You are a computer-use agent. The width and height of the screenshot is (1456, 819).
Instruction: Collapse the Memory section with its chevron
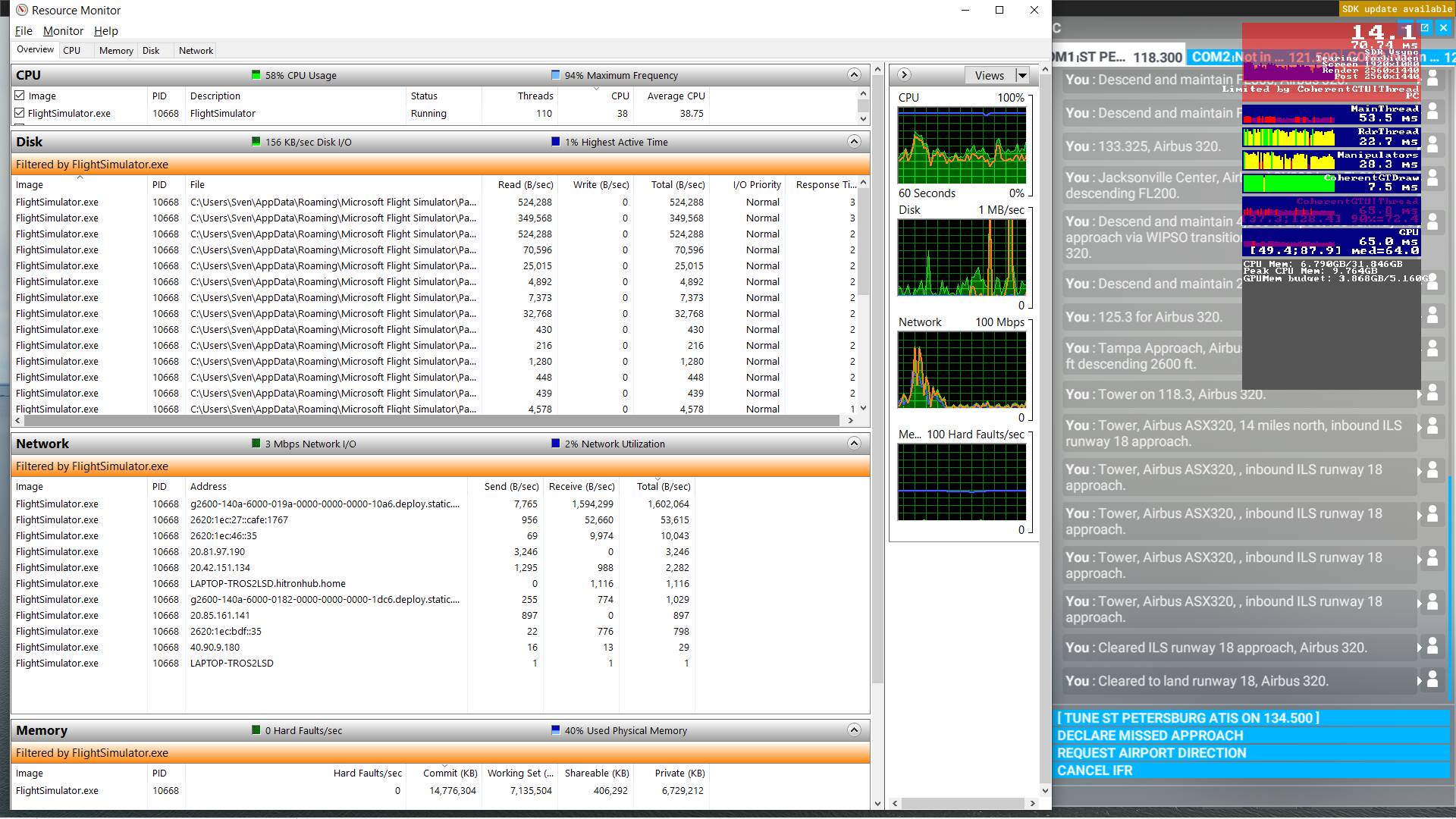coord(854,730)
